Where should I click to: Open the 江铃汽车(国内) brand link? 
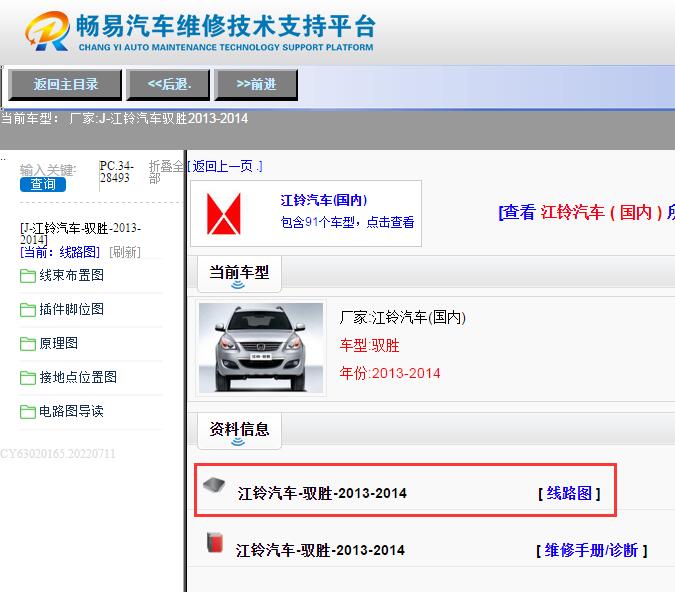(x=323, y=200)
